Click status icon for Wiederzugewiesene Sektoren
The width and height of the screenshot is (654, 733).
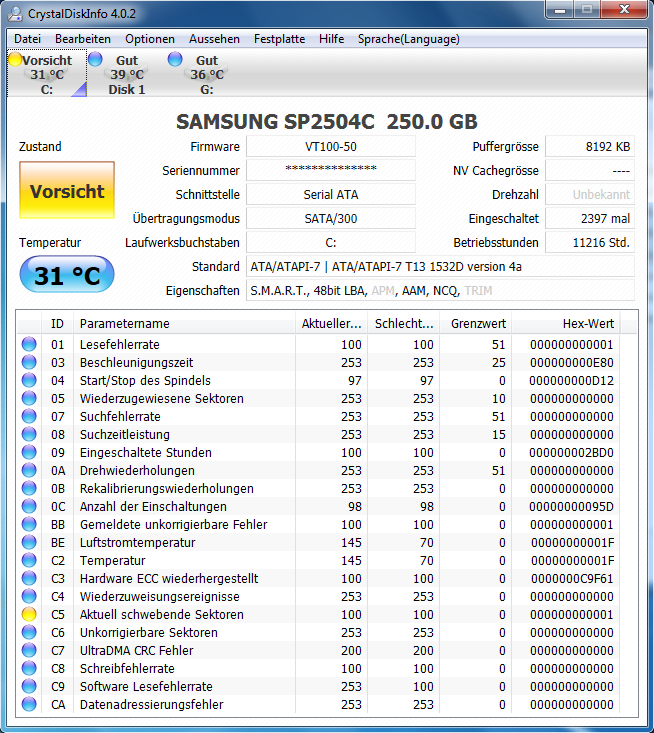pyautogui.click(x=29, y=398)
